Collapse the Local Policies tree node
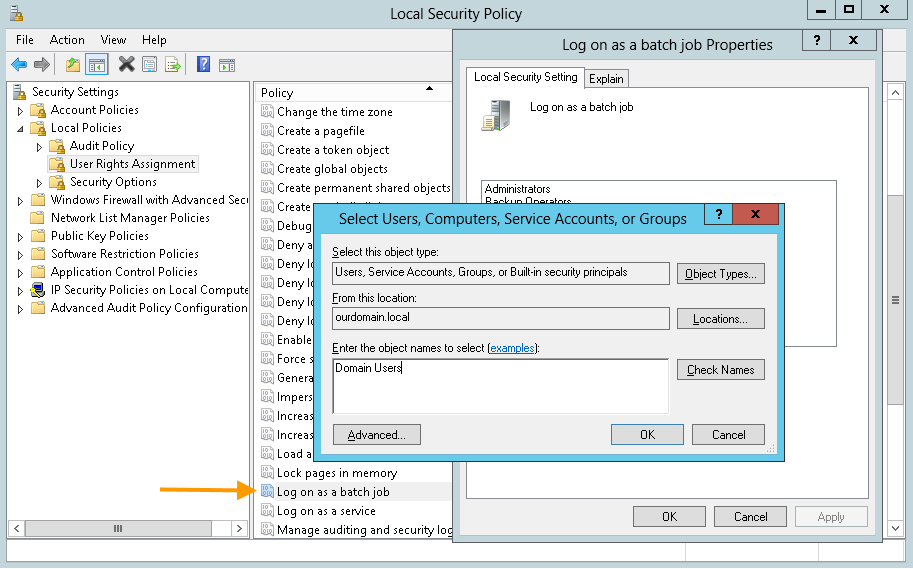Image resolution: width=913 pixels, height=569 pixels. 20,129
